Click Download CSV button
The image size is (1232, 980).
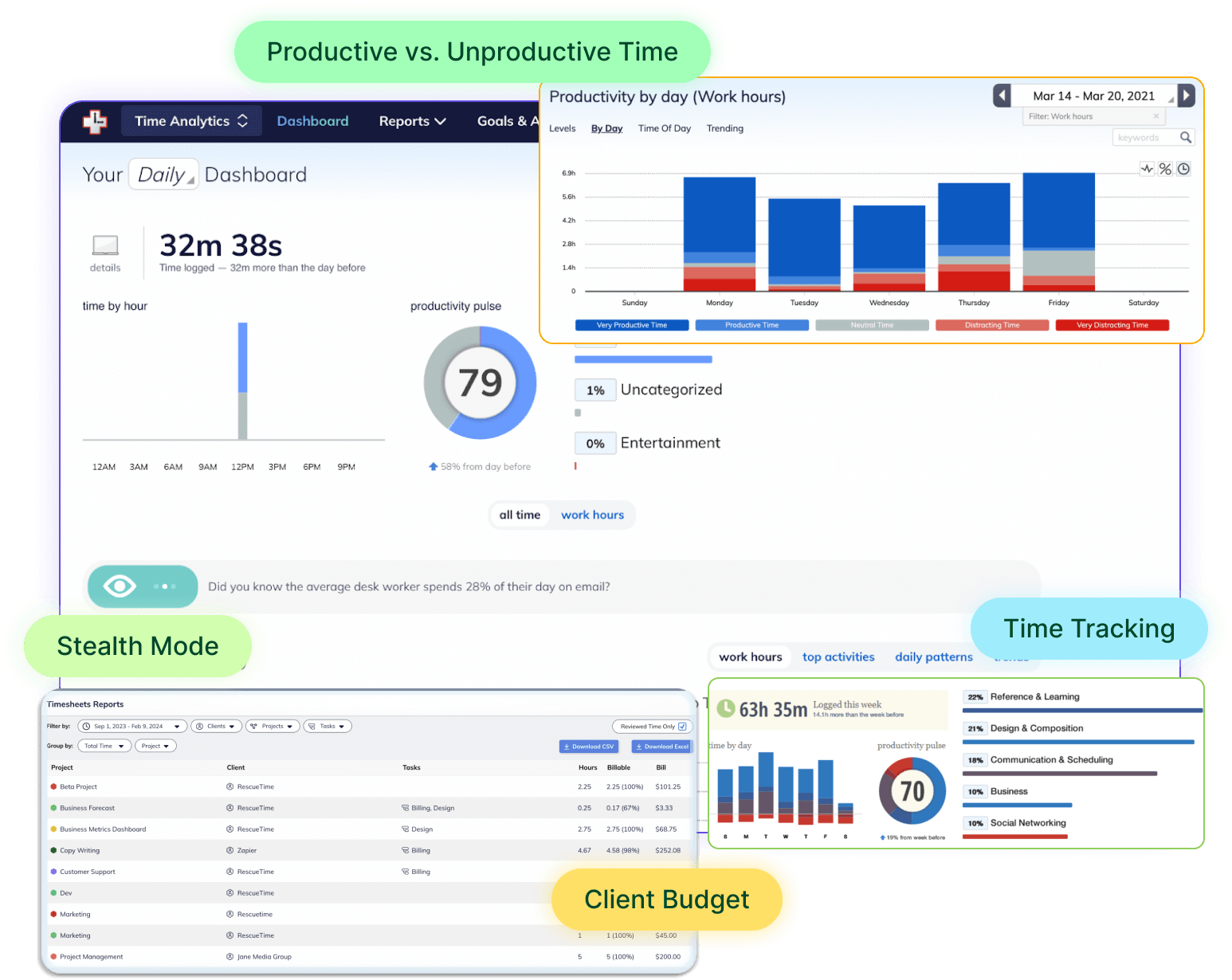coord(589,747)
